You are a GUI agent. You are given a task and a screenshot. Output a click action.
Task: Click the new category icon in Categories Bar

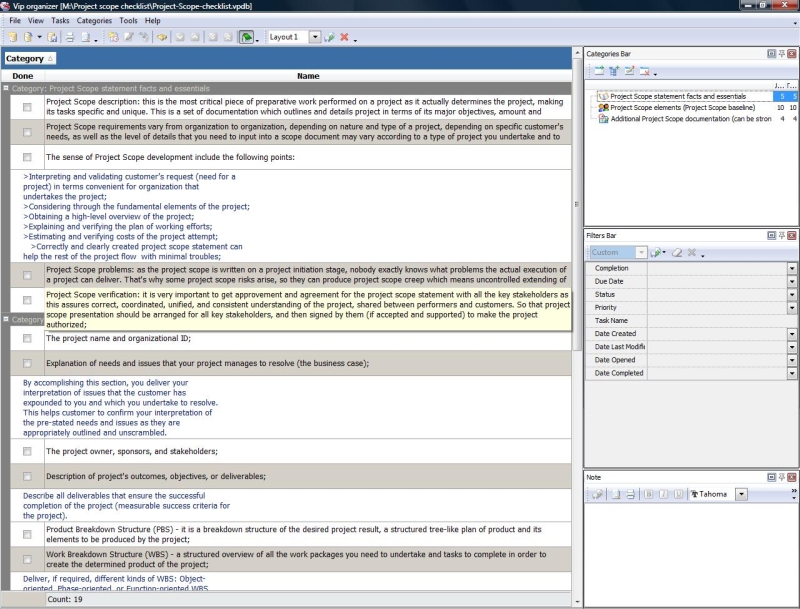598,71
